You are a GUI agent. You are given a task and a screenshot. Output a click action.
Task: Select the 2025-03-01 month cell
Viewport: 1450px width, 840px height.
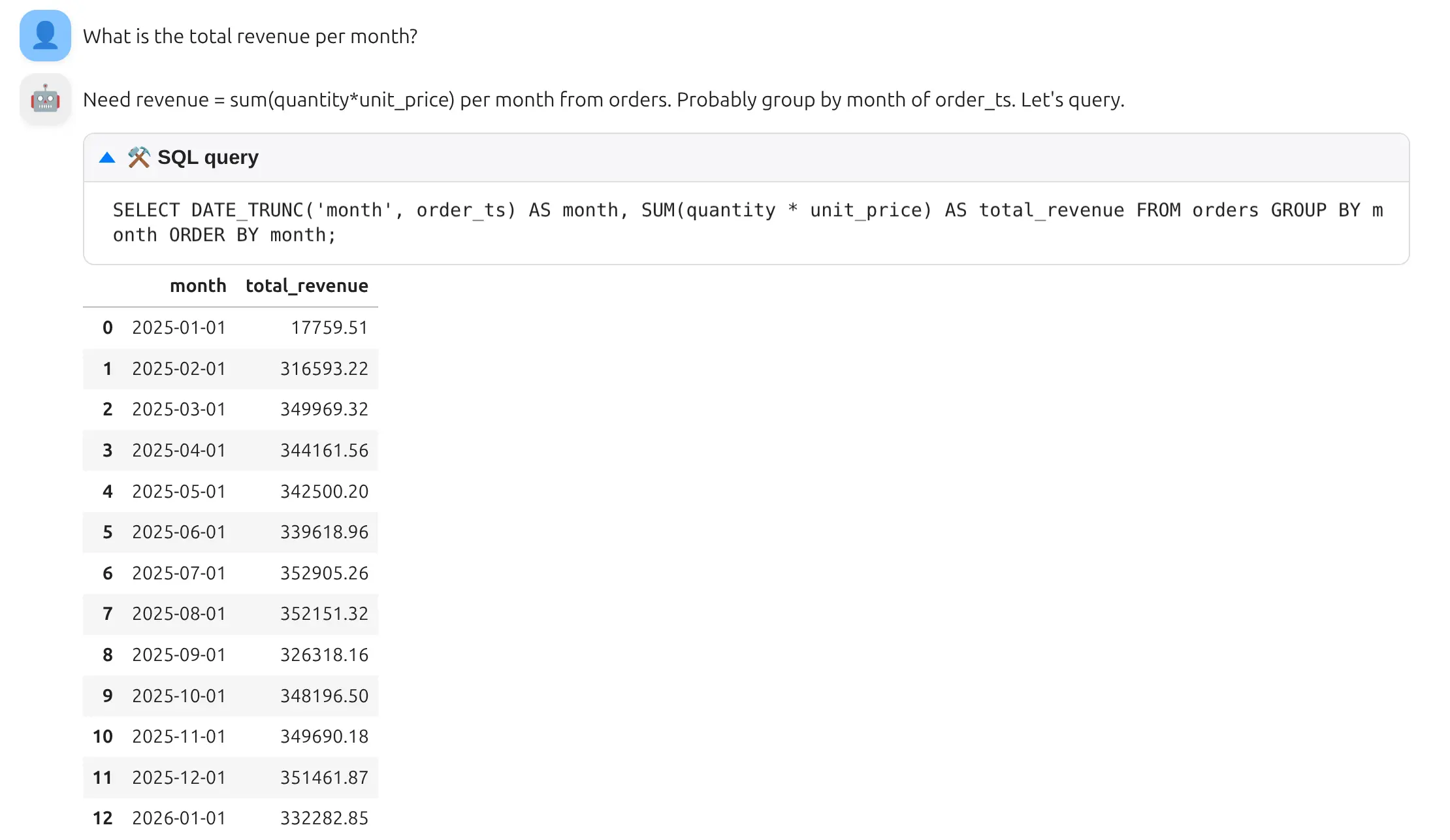coord(179,410)
